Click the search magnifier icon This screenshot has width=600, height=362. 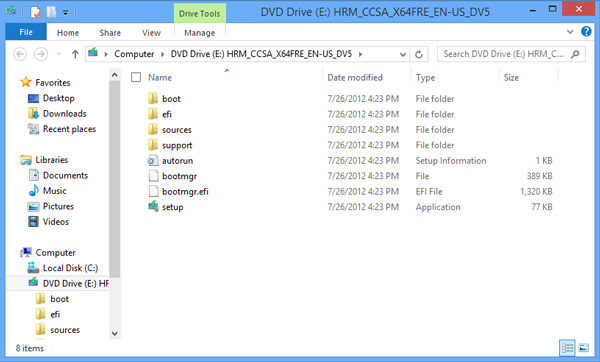(x=575, y=54)
